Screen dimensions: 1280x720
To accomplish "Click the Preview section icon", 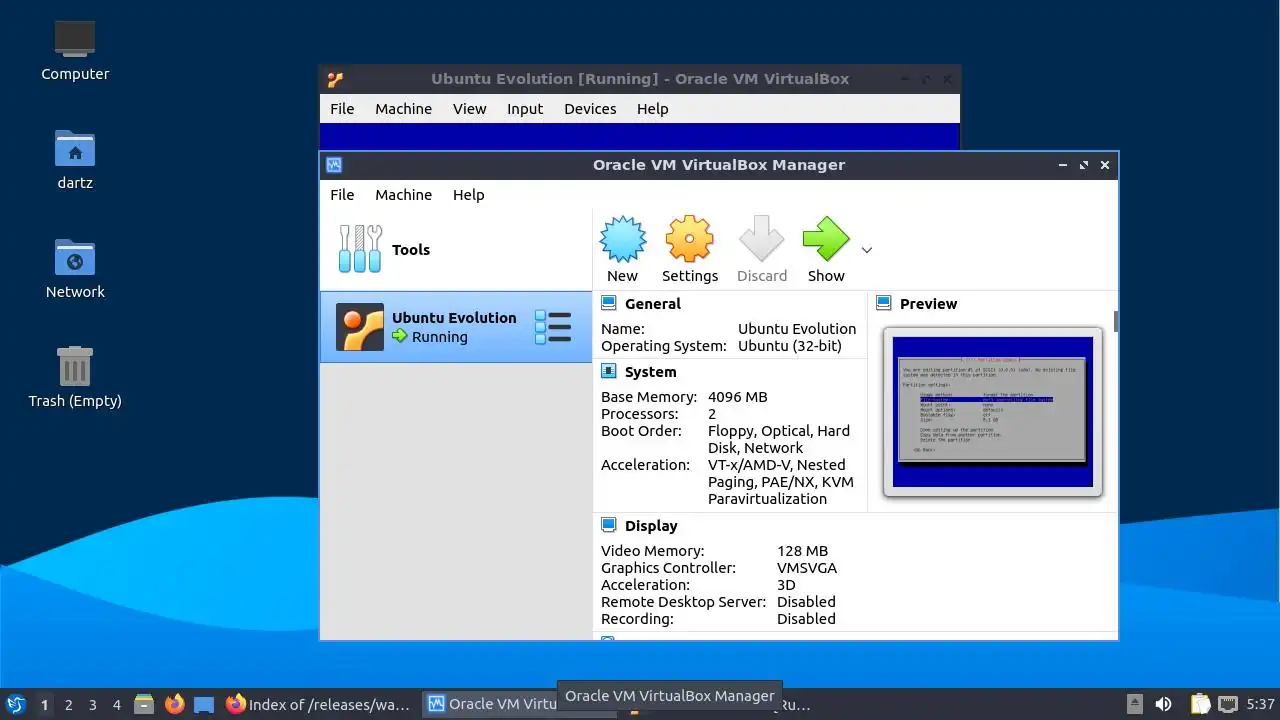I will pyautogui.click(x=883, y=303).
